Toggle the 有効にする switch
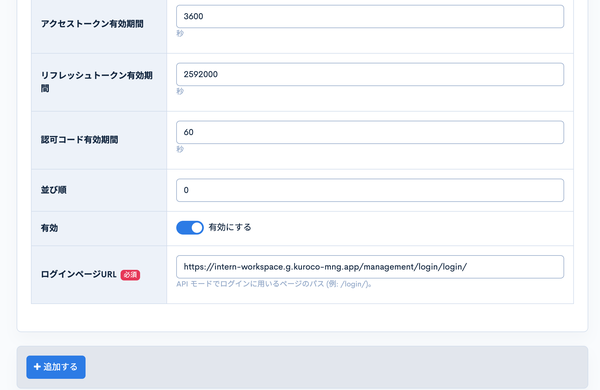The image size is (600, 390). 190,228
